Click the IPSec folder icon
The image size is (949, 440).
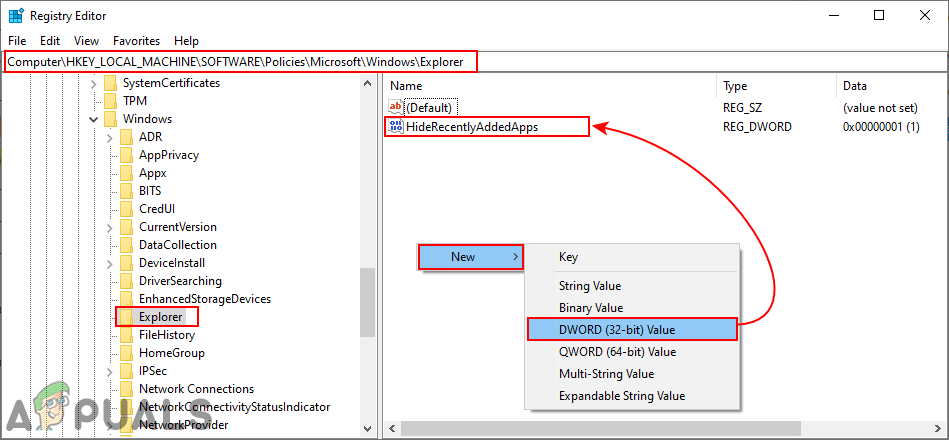coord(126,371)
